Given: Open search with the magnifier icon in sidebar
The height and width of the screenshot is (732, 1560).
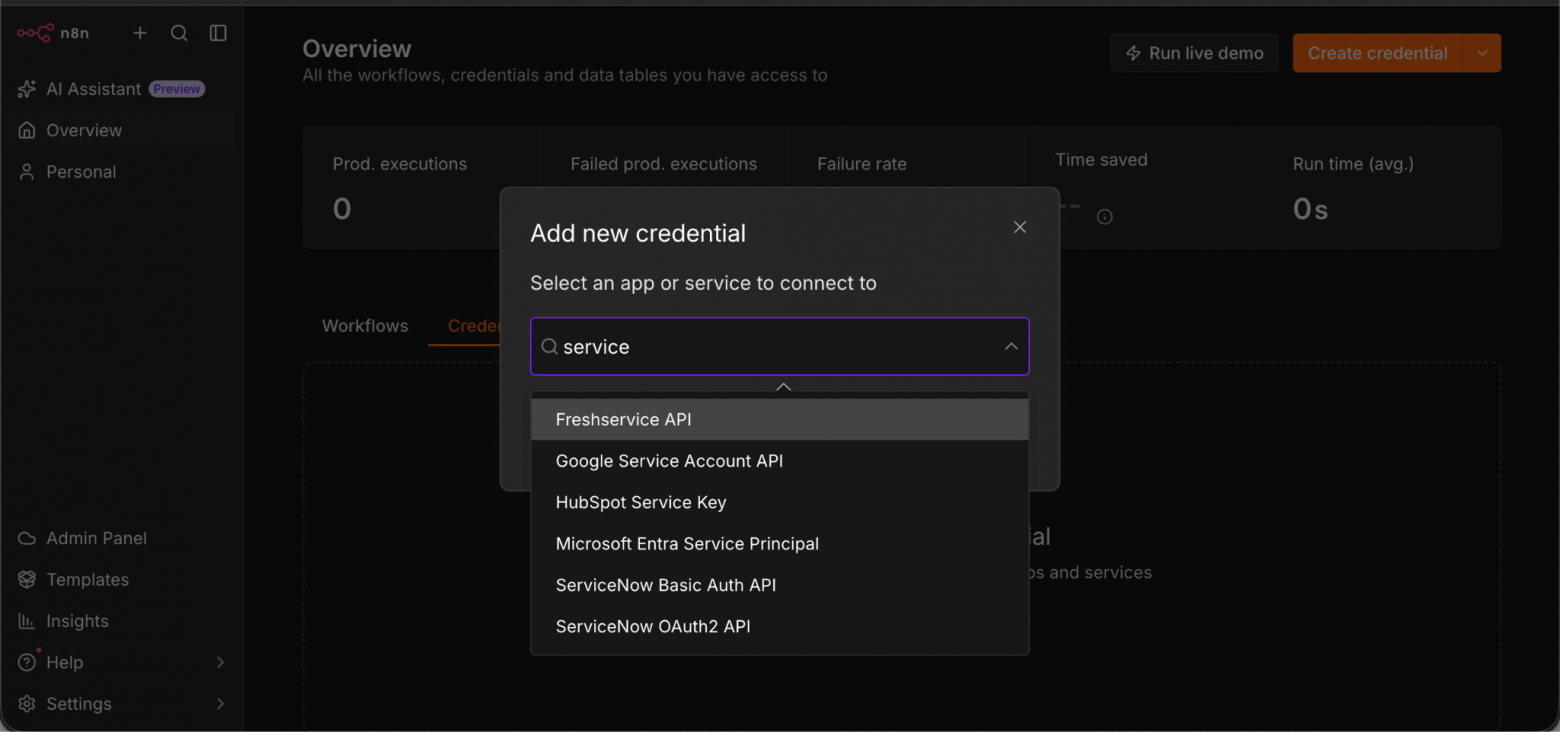Looking at the screenshot, I should [x=179, y=33].
